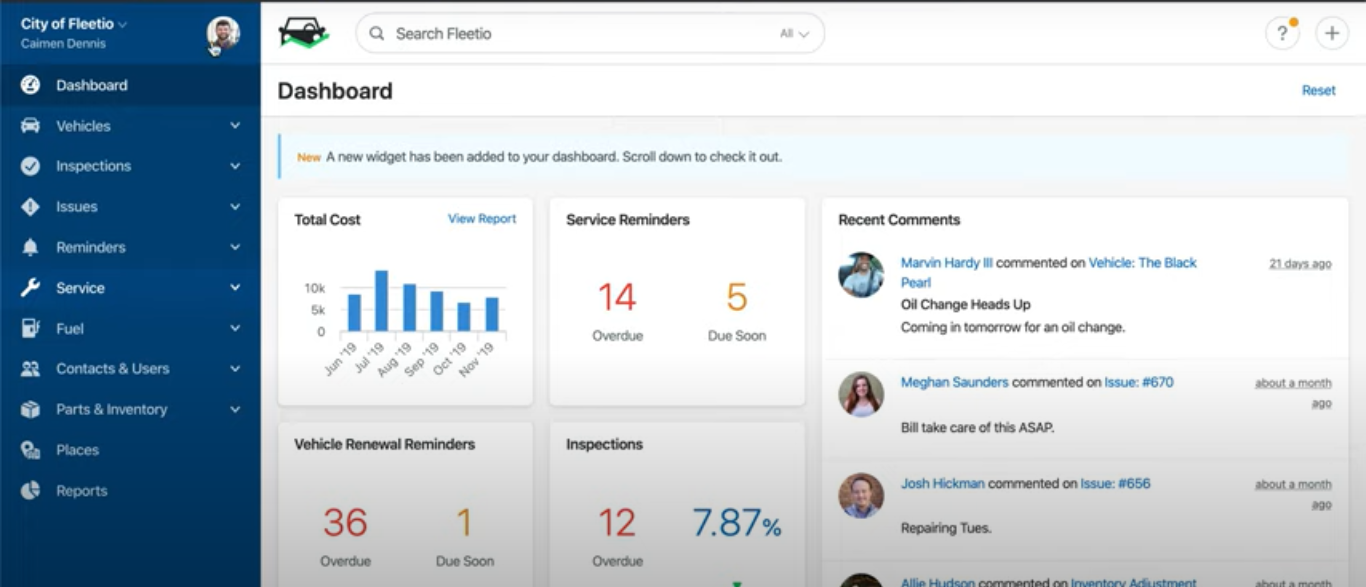The image size is (1366, 587).
Task: Click the Reports pie chart icon
Action: pos(30,491)
